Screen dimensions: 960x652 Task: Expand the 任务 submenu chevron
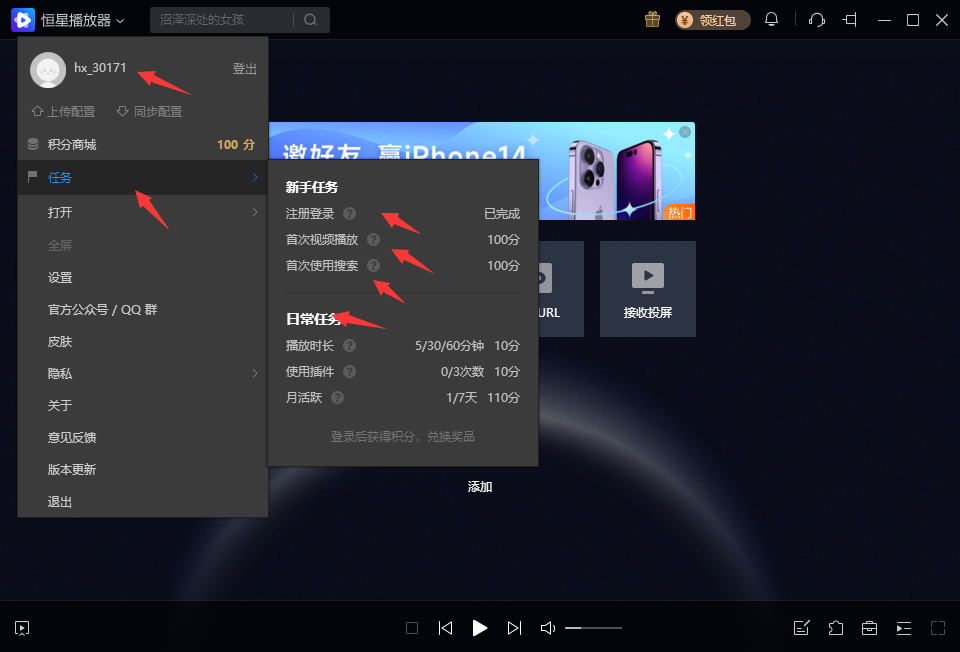click(255, 178)
